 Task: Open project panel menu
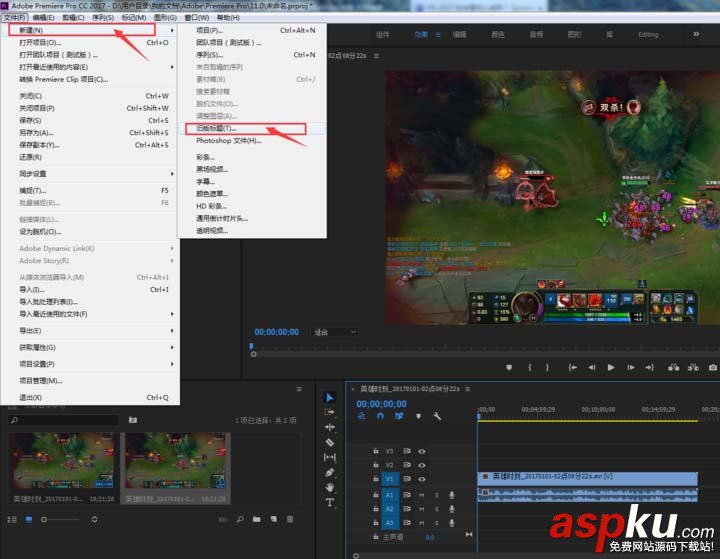[299, 389]
